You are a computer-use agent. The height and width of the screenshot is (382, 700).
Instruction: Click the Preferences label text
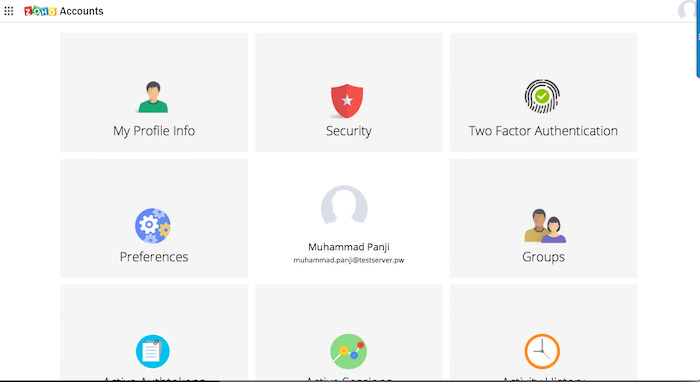click(154, 257)
